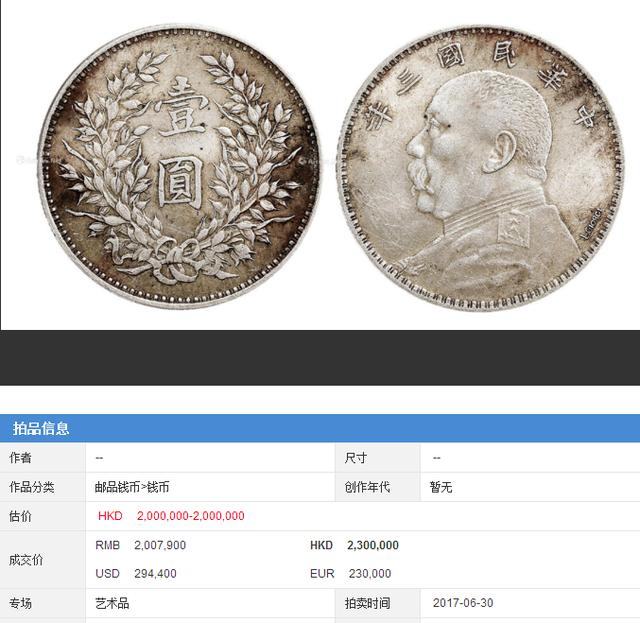Select the 艺术品 special session link

coord(112,603)
